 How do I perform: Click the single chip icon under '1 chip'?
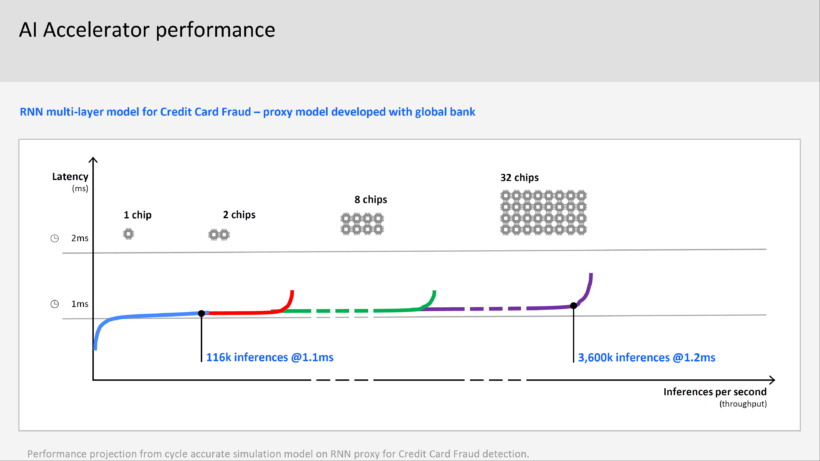128,234
